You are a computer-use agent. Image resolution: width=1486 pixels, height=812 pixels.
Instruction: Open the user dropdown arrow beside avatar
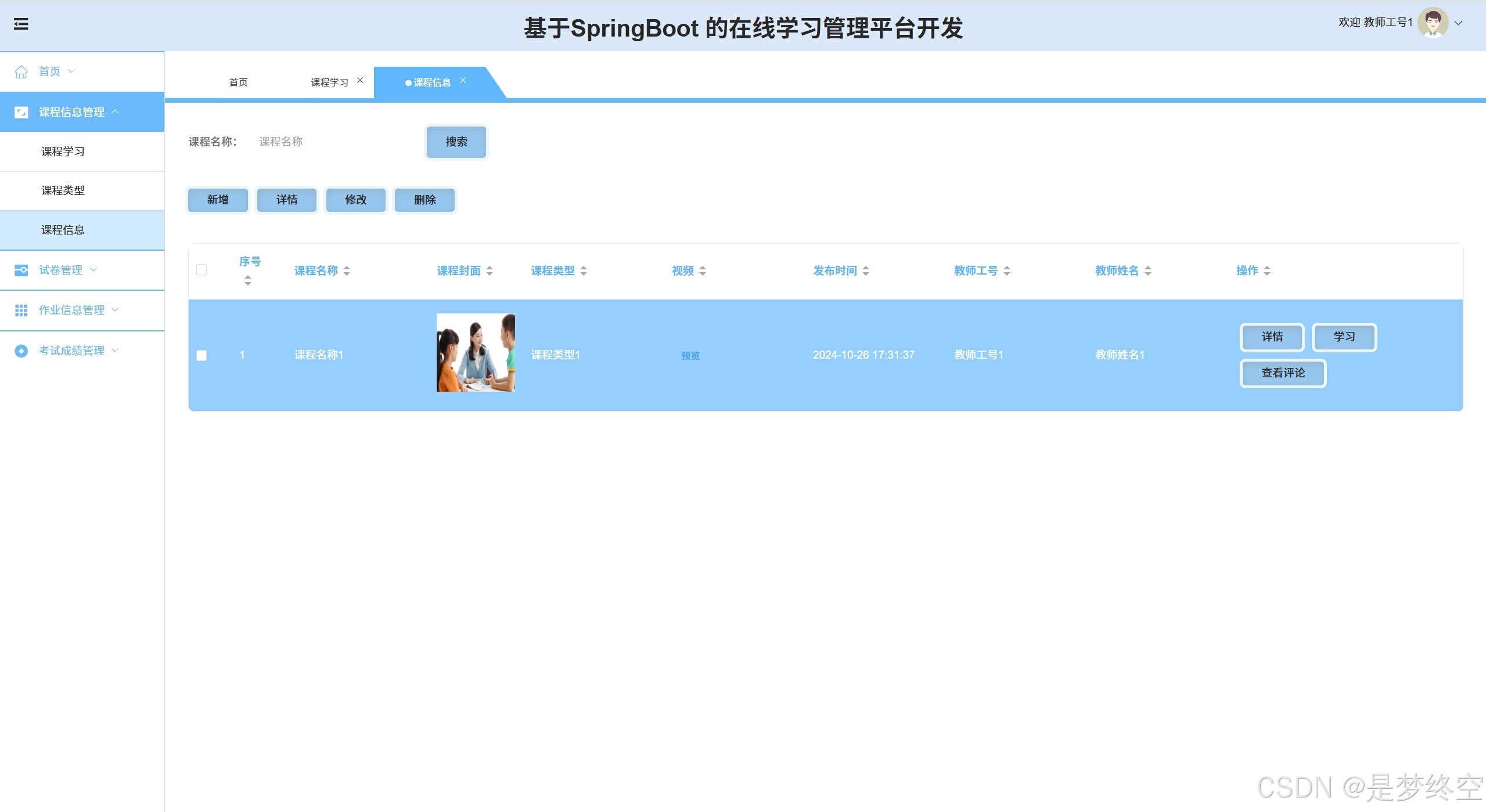1458,23
